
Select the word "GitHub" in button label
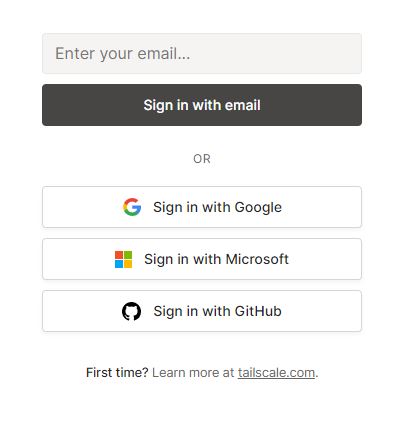click(258, 311)
